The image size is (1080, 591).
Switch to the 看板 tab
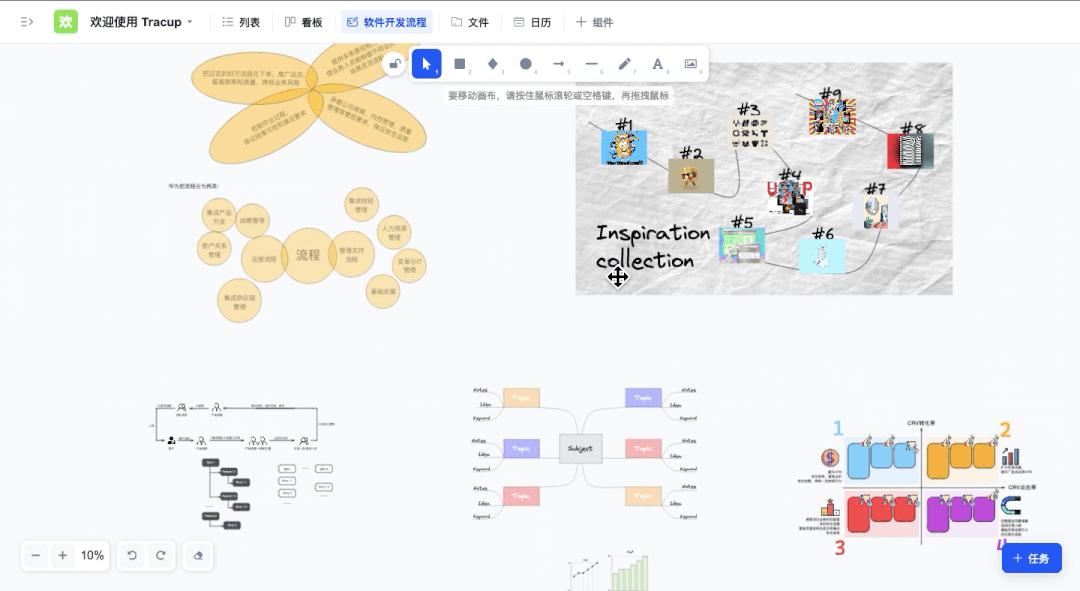coord(303,22)
